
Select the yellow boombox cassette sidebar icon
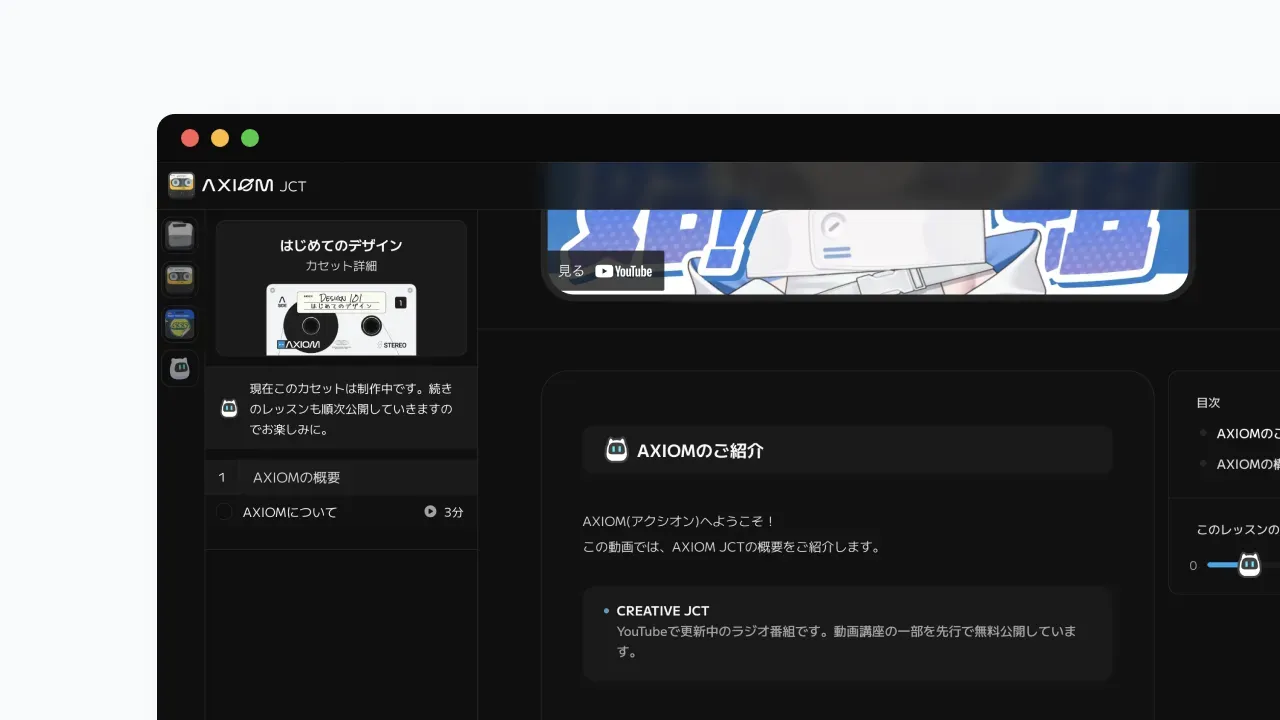tap(180, 279)
